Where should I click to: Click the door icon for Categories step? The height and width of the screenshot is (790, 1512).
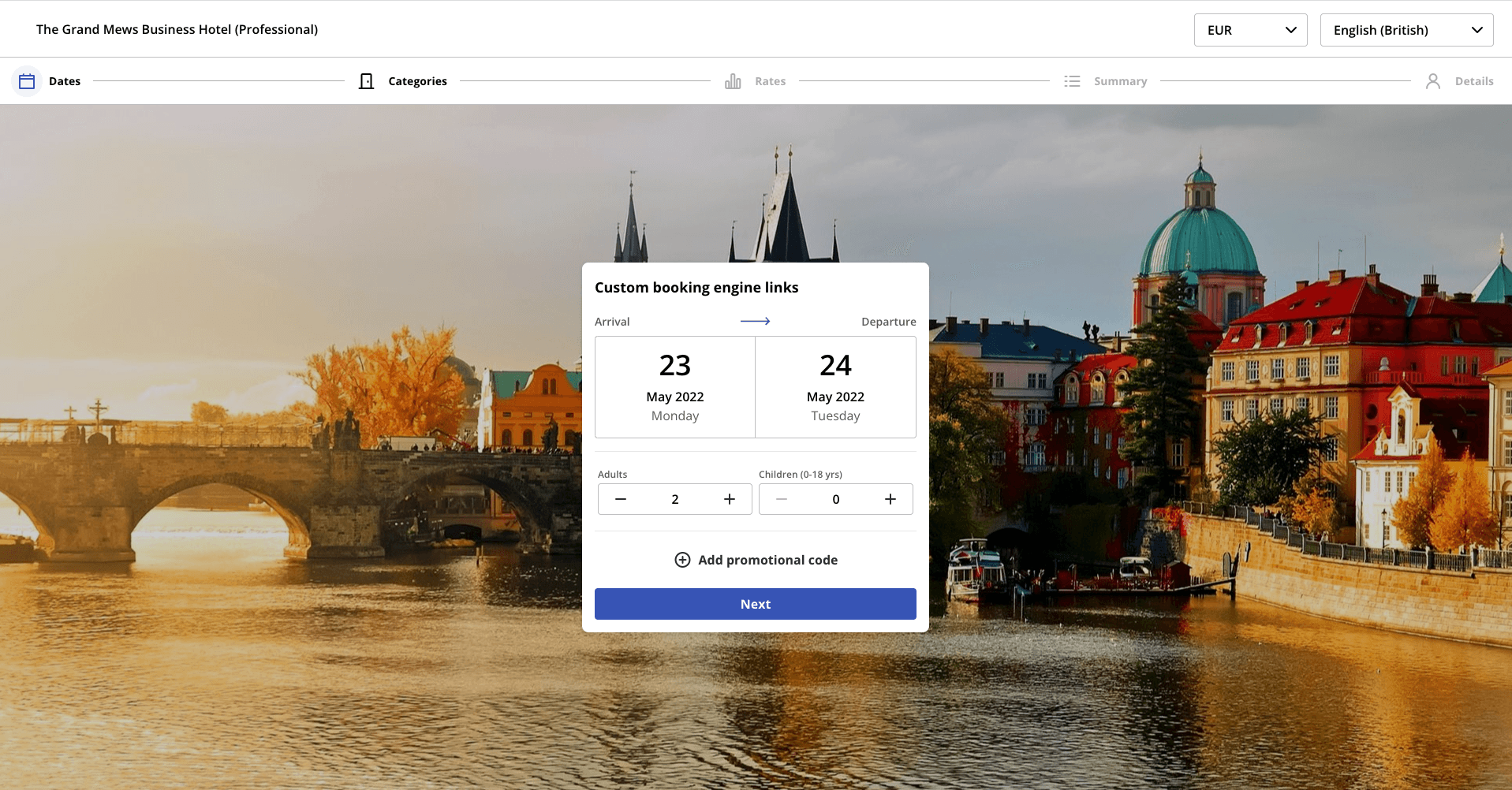pos(366,81)
